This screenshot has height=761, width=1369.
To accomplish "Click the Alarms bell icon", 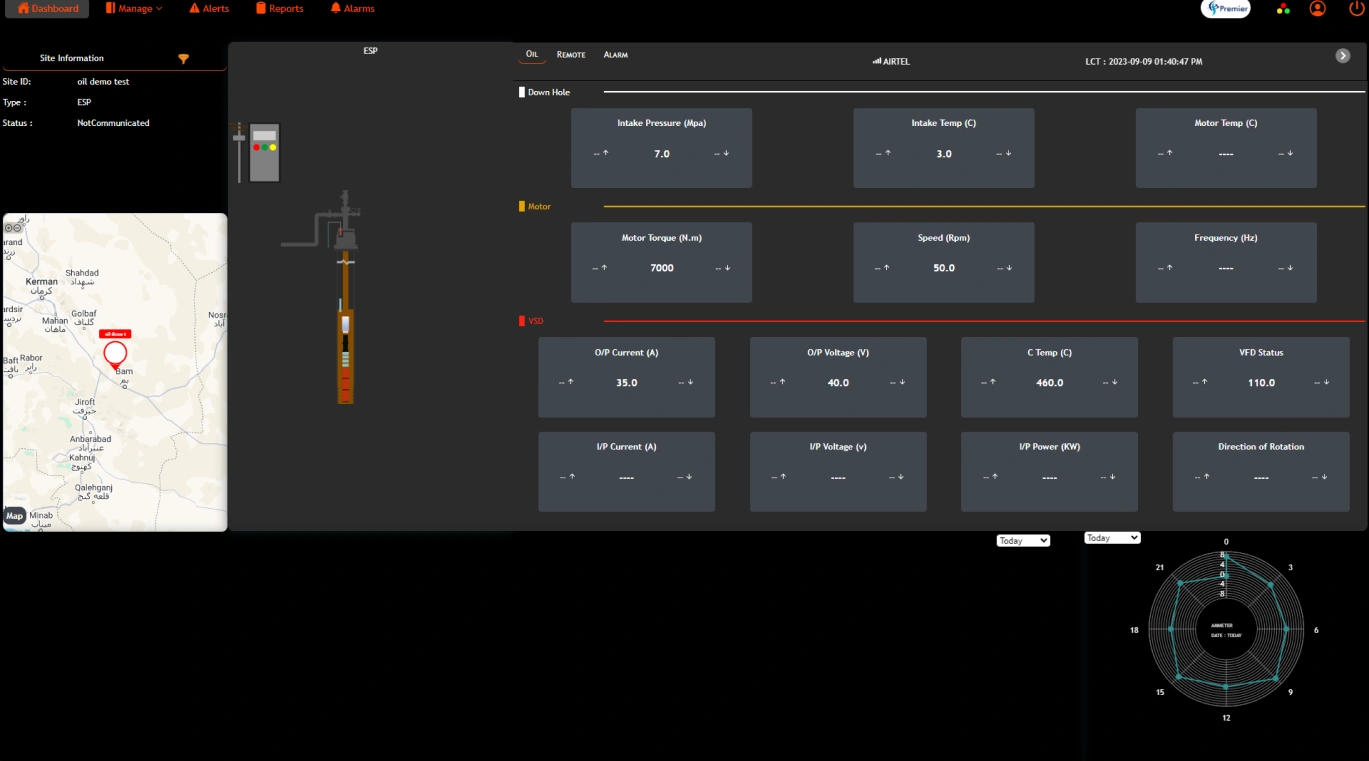I will pyautogui.click(x=334, y=8).
